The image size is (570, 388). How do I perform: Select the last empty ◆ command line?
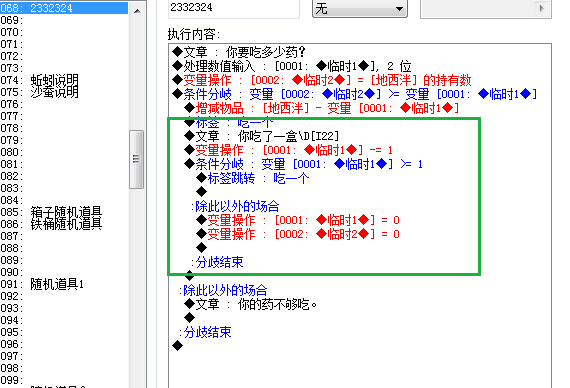coord(177,346)
